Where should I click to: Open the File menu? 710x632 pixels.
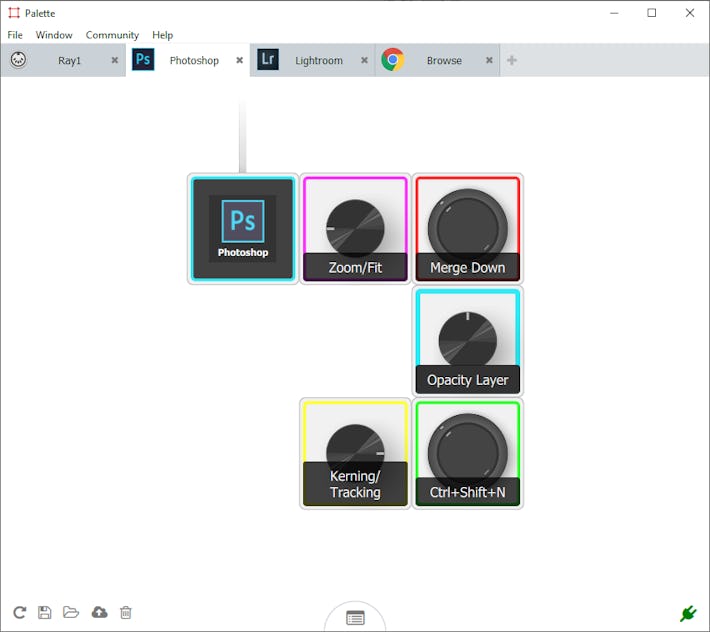15,35
